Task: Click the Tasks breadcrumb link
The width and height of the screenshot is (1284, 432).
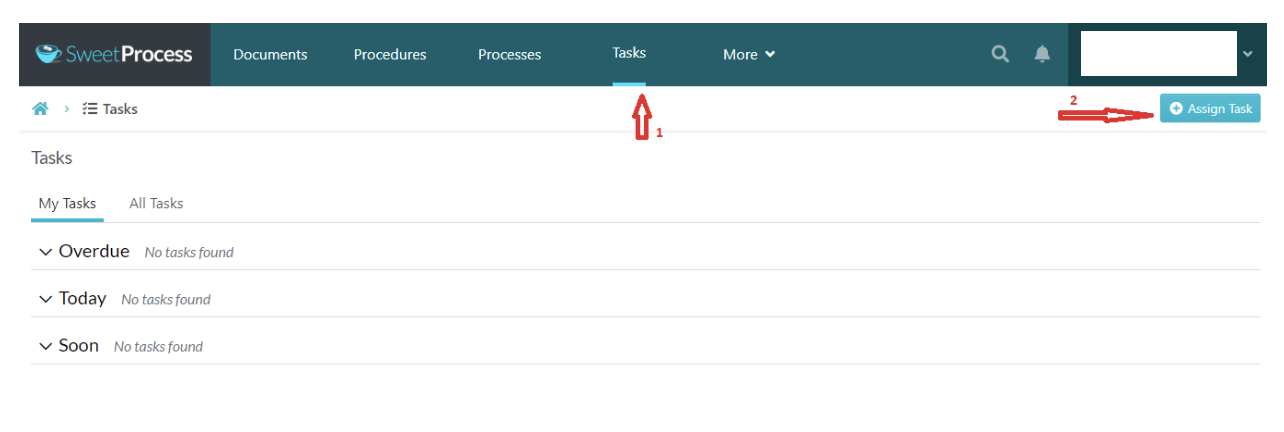Action: click(110, 109)
